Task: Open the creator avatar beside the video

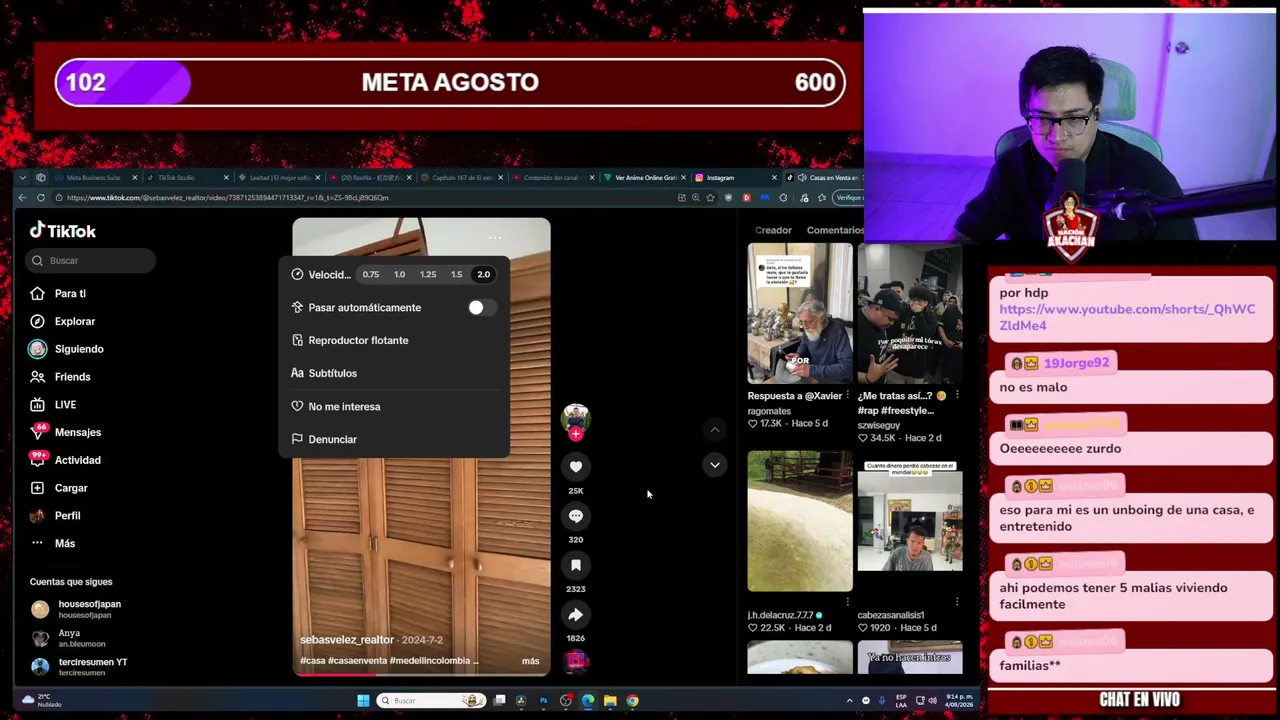Action: tap(576, 418)
